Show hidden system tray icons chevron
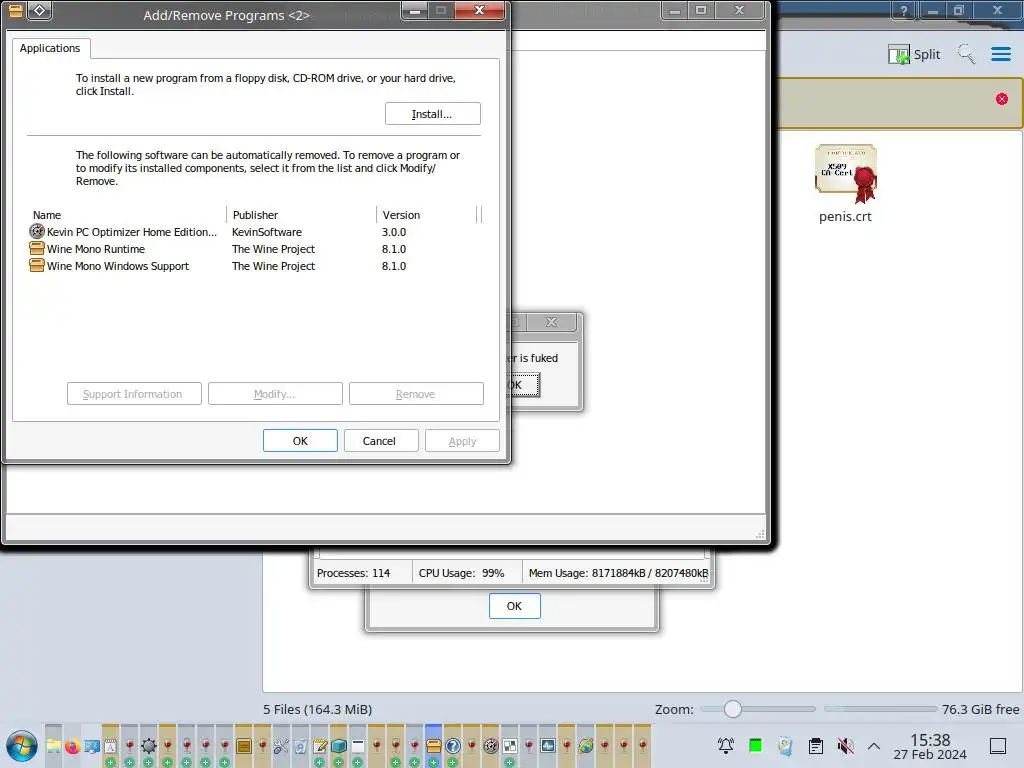This screenshot has width=1024, height=768. (874, 746)
